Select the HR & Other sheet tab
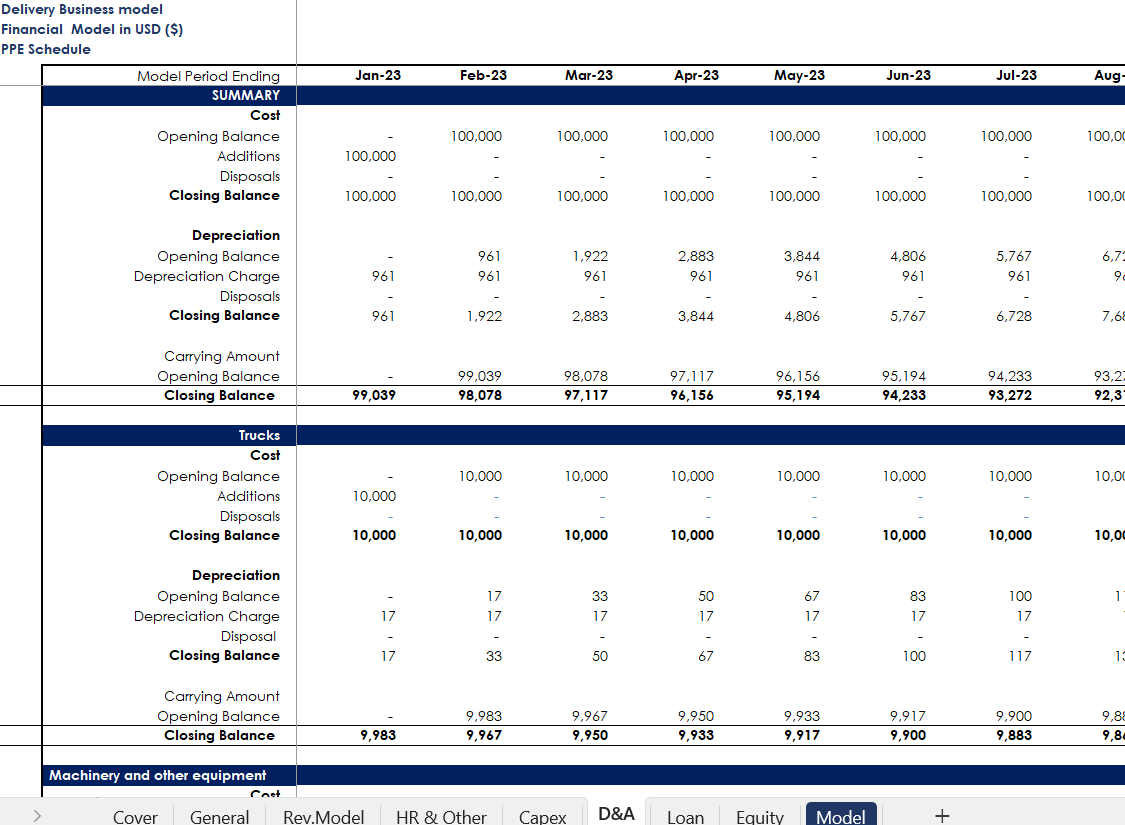 point(441,816)
